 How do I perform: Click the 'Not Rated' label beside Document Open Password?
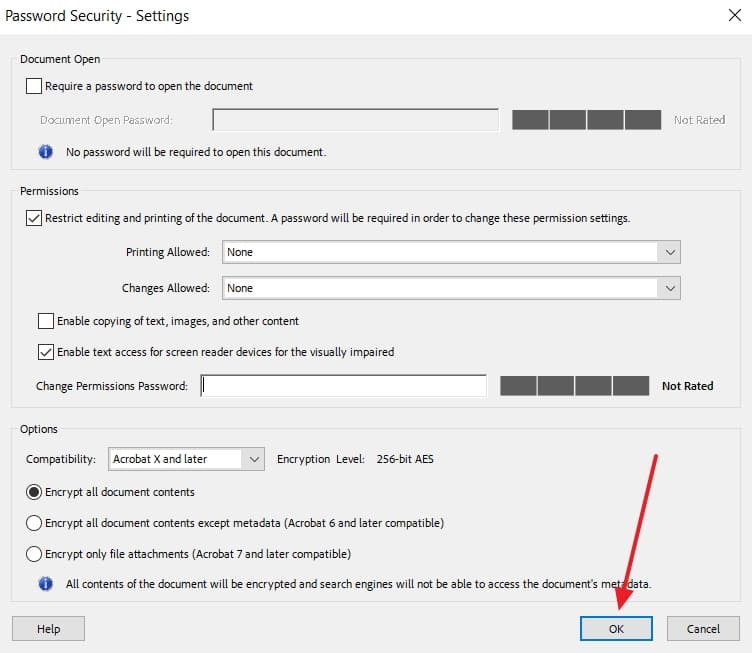(699, 120)
